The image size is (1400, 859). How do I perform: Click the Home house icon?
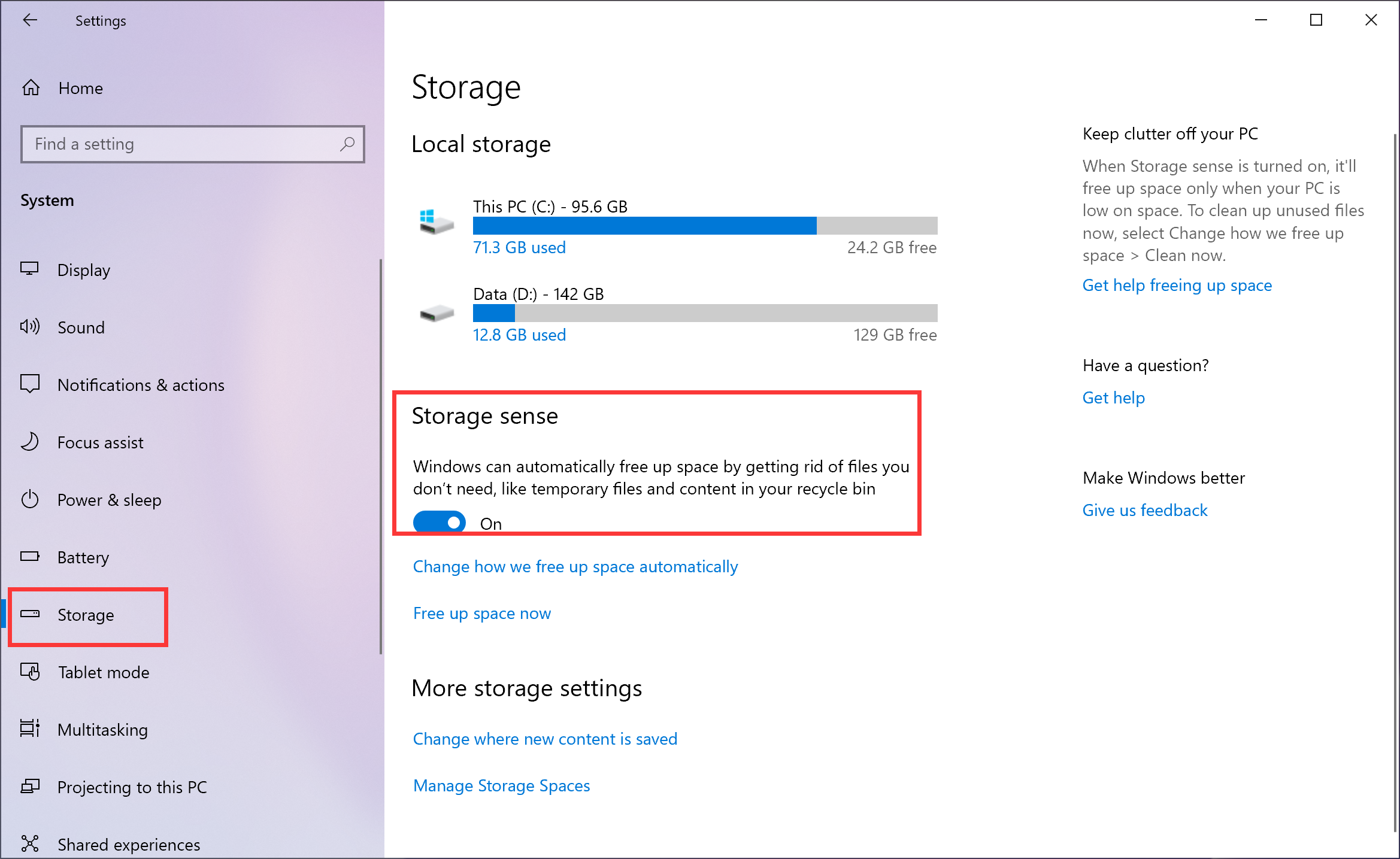(x=31, y=88)
